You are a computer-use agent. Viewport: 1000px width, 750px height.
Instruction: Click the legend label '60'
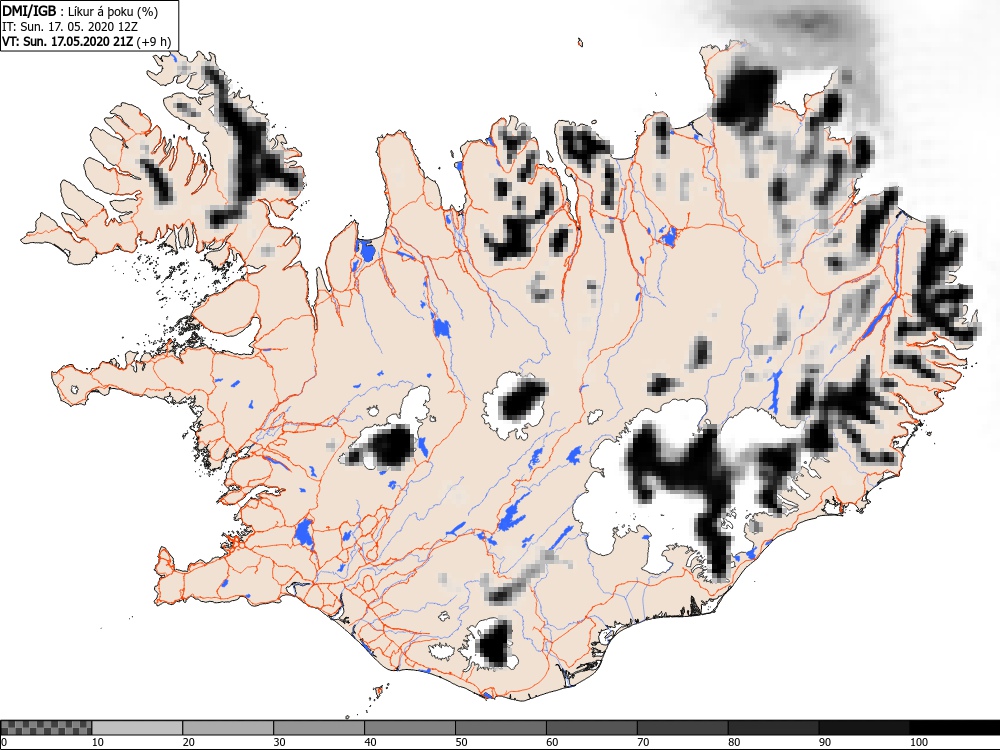[552, 742]
